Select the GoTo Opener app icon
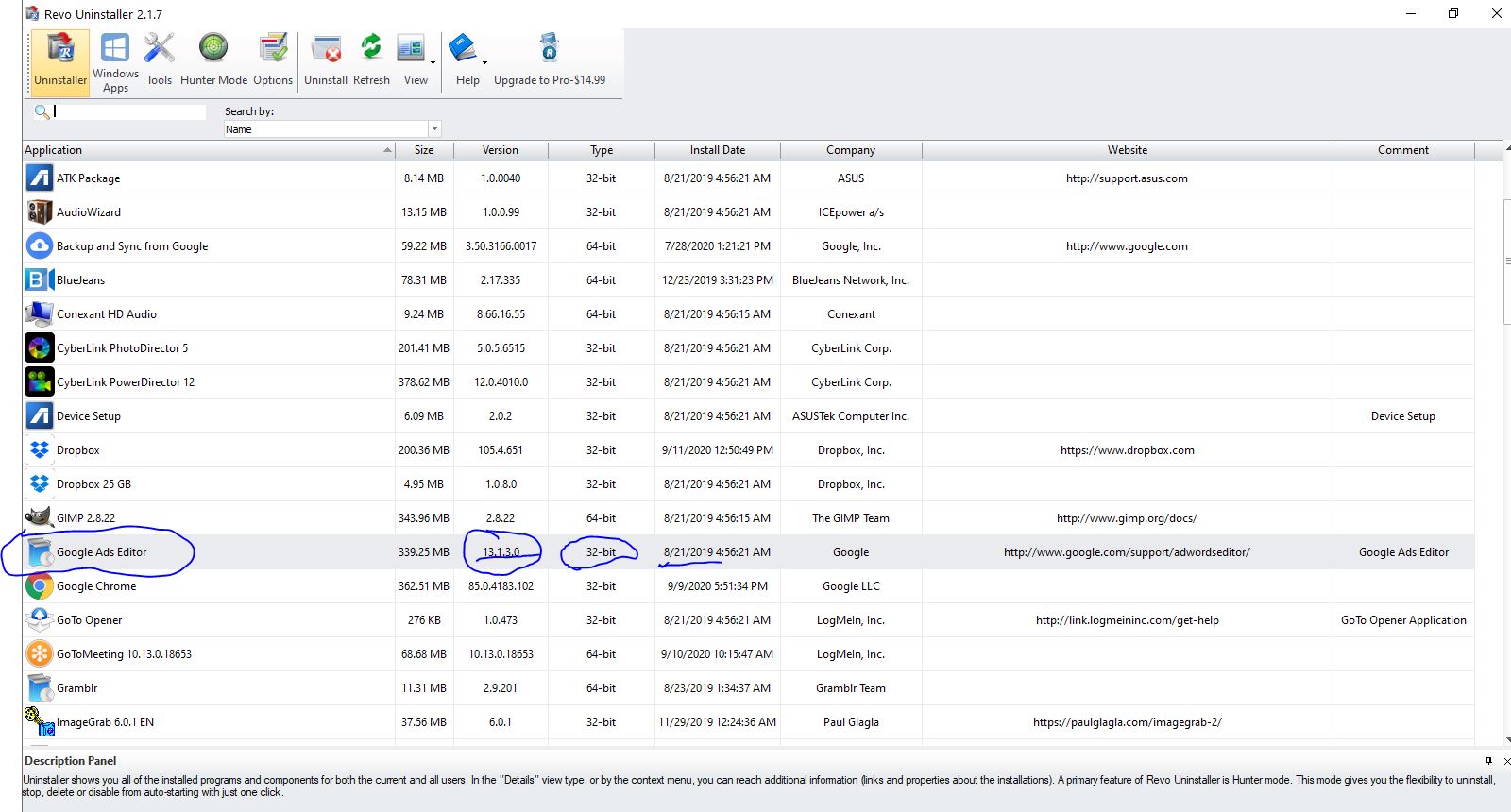This screenshot has width=1511, height=812. click(39, 619)
